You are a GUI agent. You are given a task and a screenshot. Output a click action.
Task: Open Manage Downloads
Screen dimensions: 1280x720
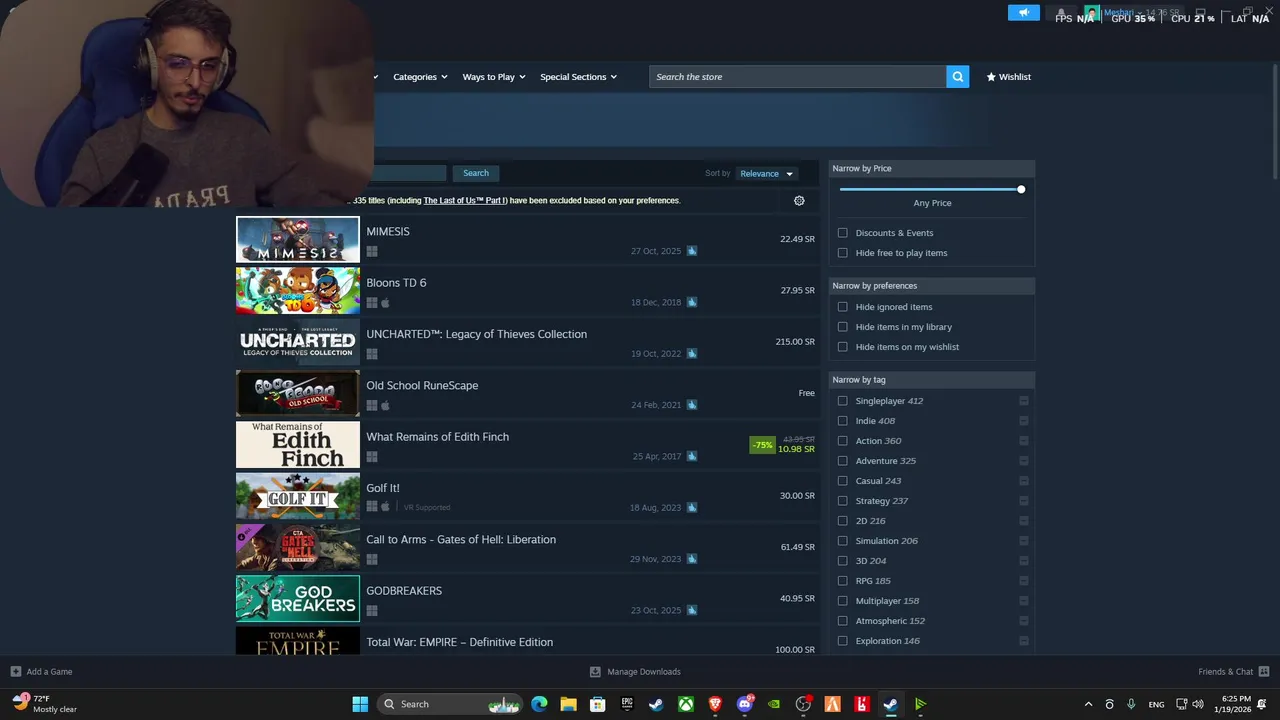pos(635,672)
